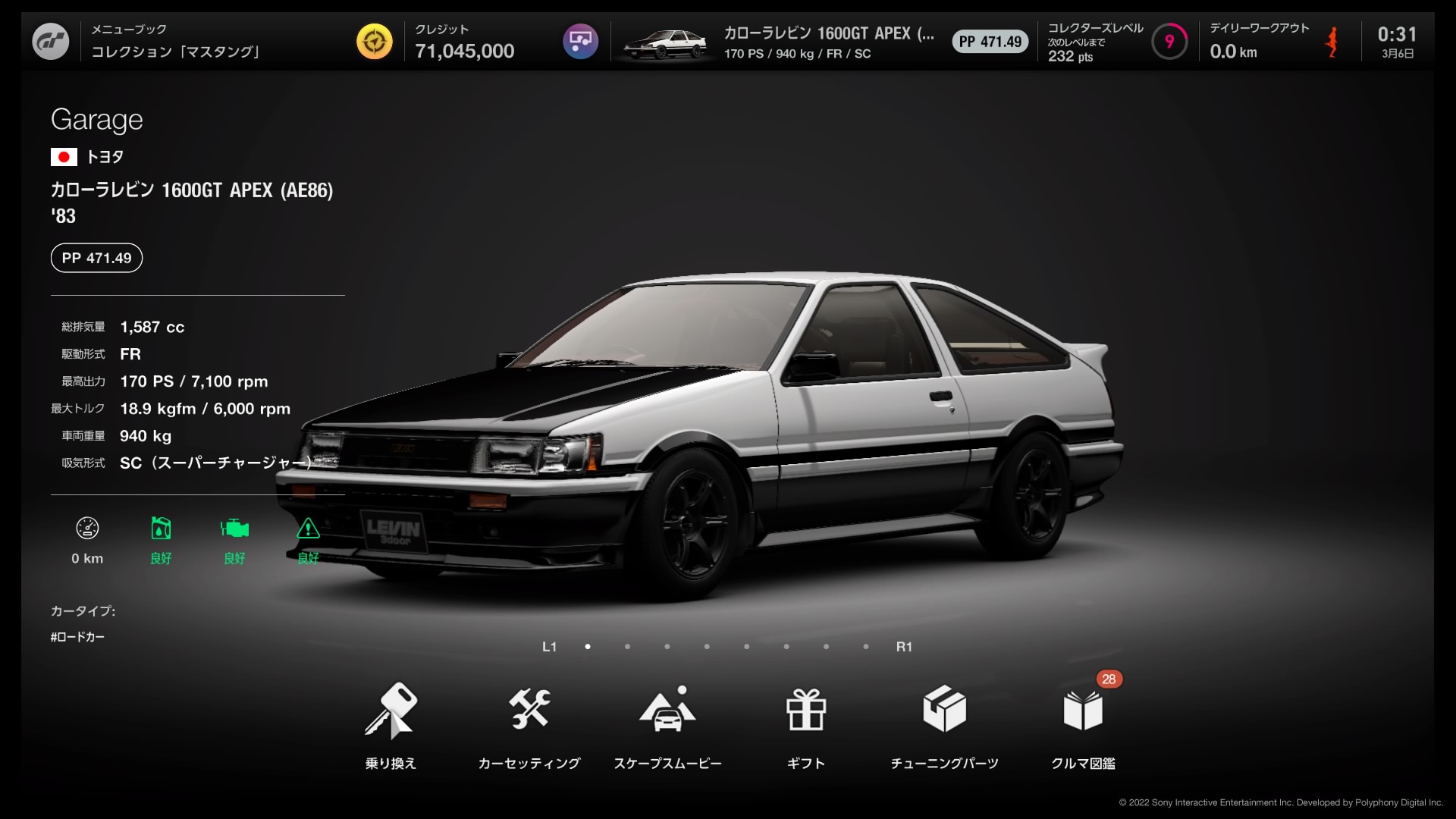
Task: Select the second page indicator dot
Action: click(x=627, y=647)
